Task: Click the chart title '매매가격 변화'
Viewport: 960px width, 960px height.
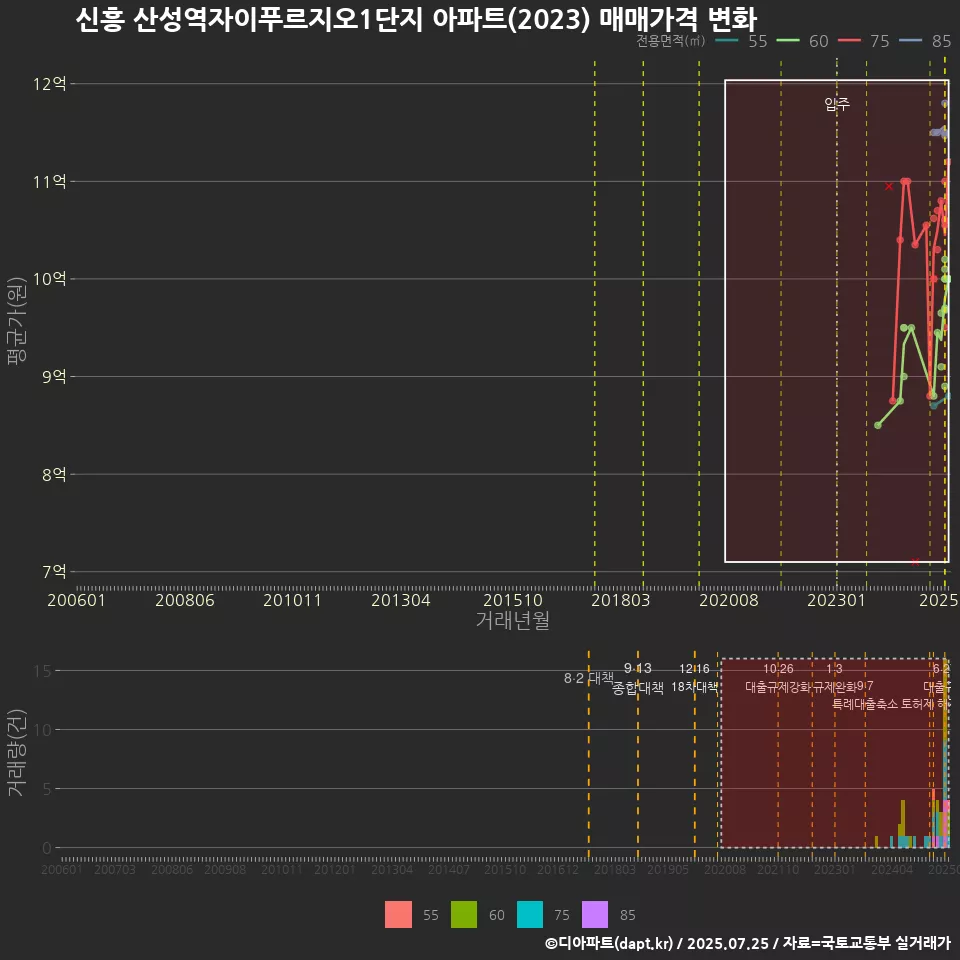Action: [678, 20]
